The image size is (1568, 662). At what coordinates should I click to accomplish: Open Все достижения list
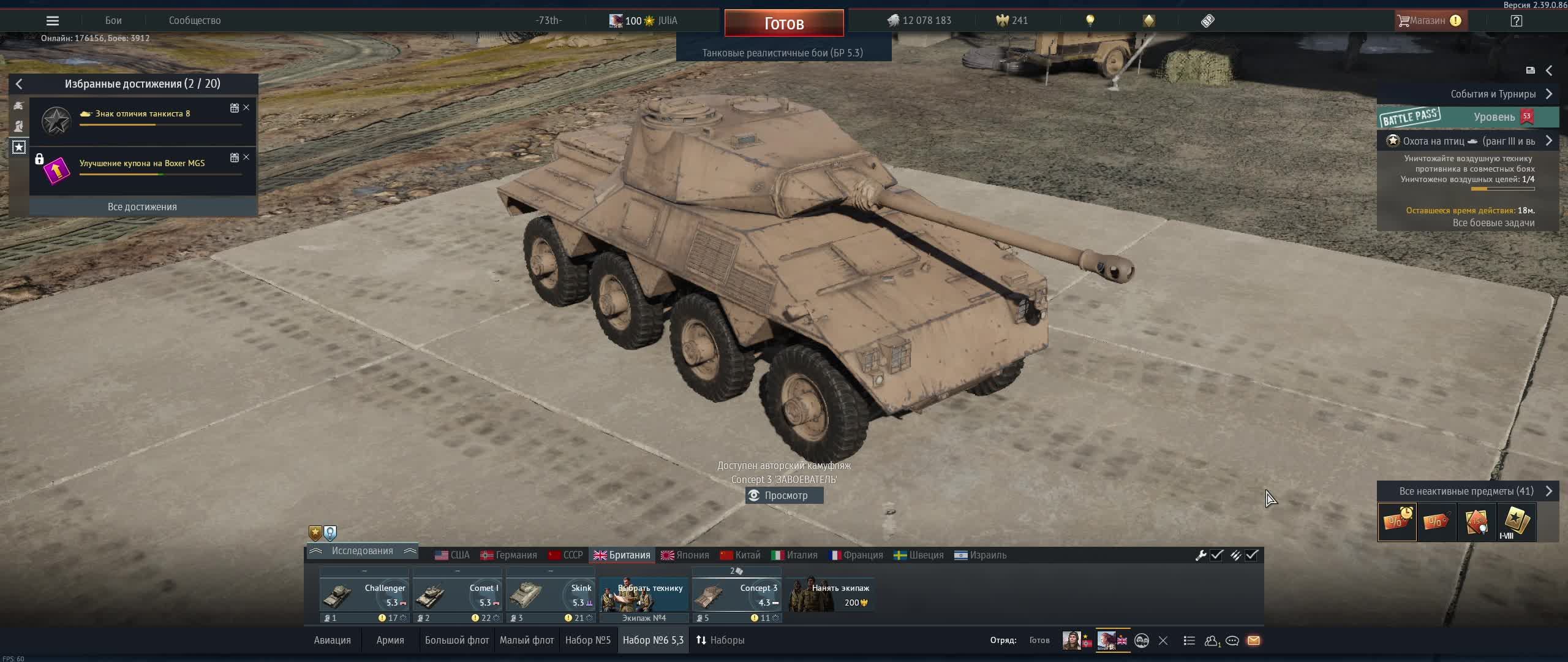point(142,207)
